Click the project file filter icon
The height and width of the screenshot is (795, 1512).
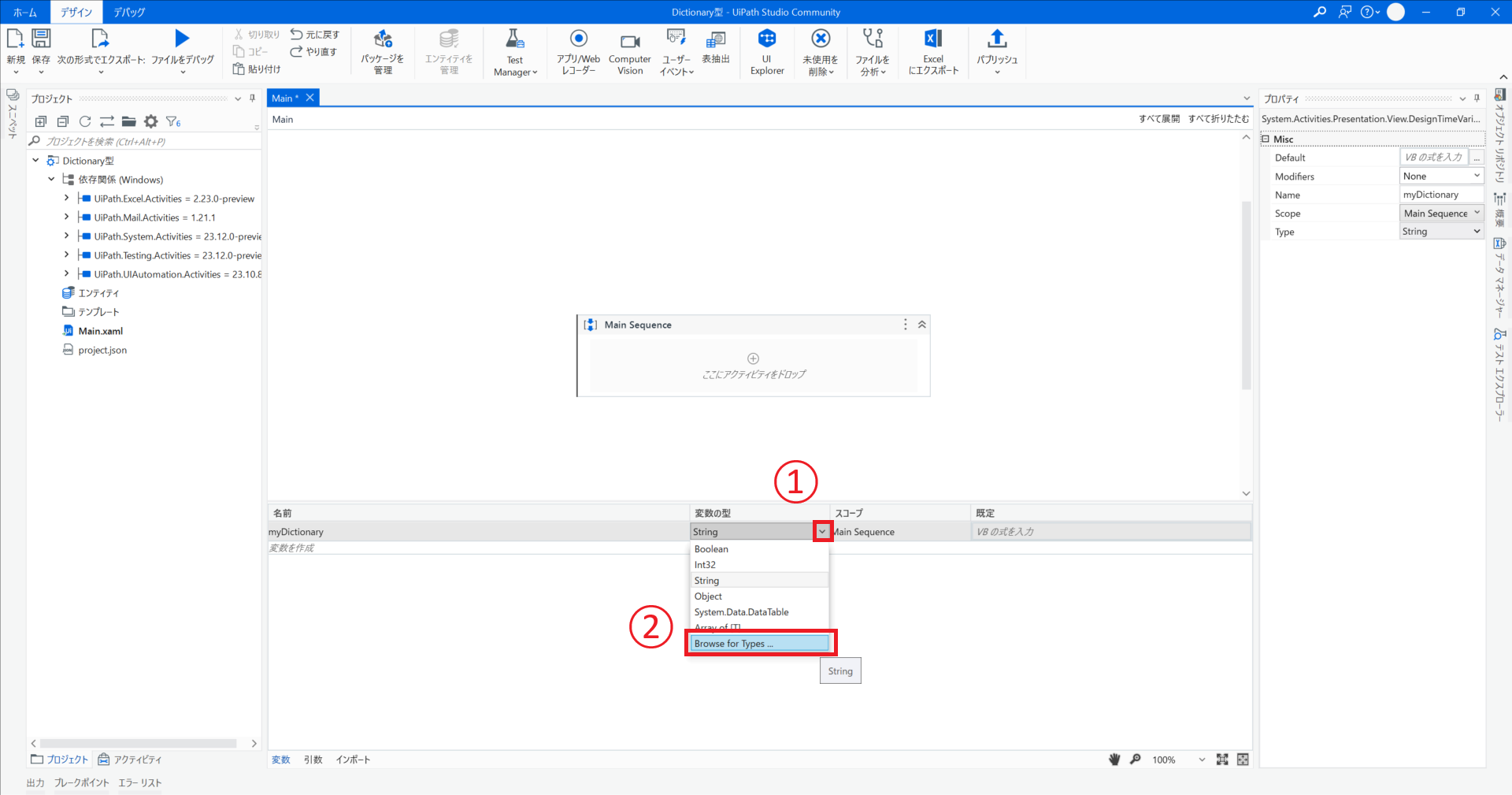173,121
